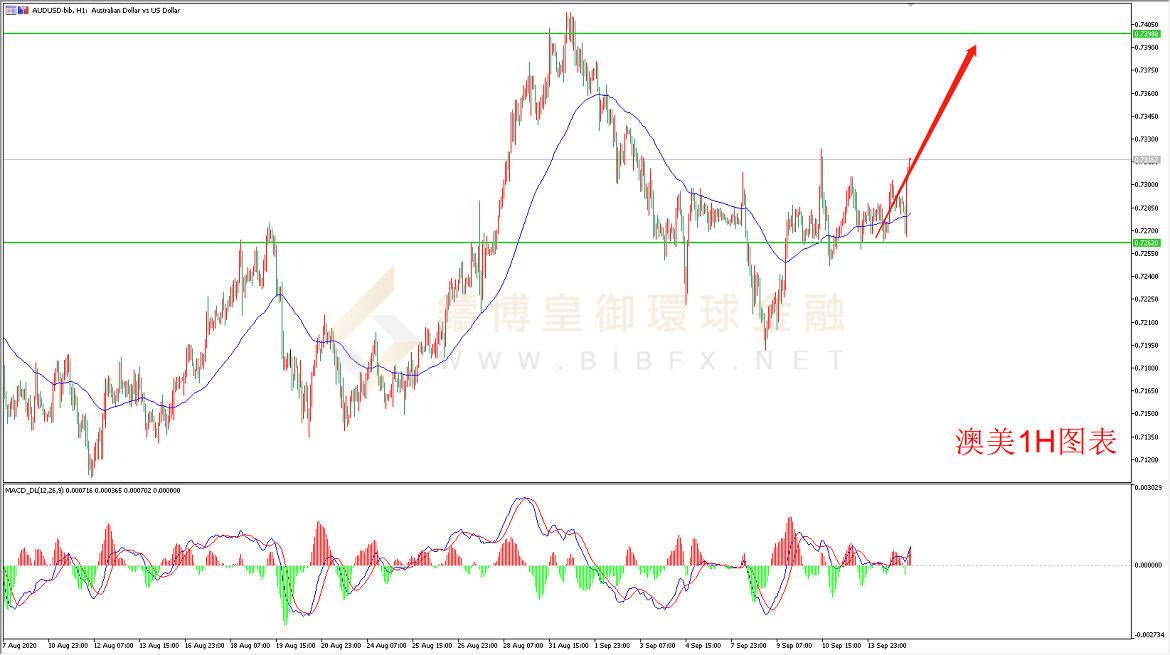
Task: Click the 31 Aug 15:00 time label
Action: coord(568,645)
